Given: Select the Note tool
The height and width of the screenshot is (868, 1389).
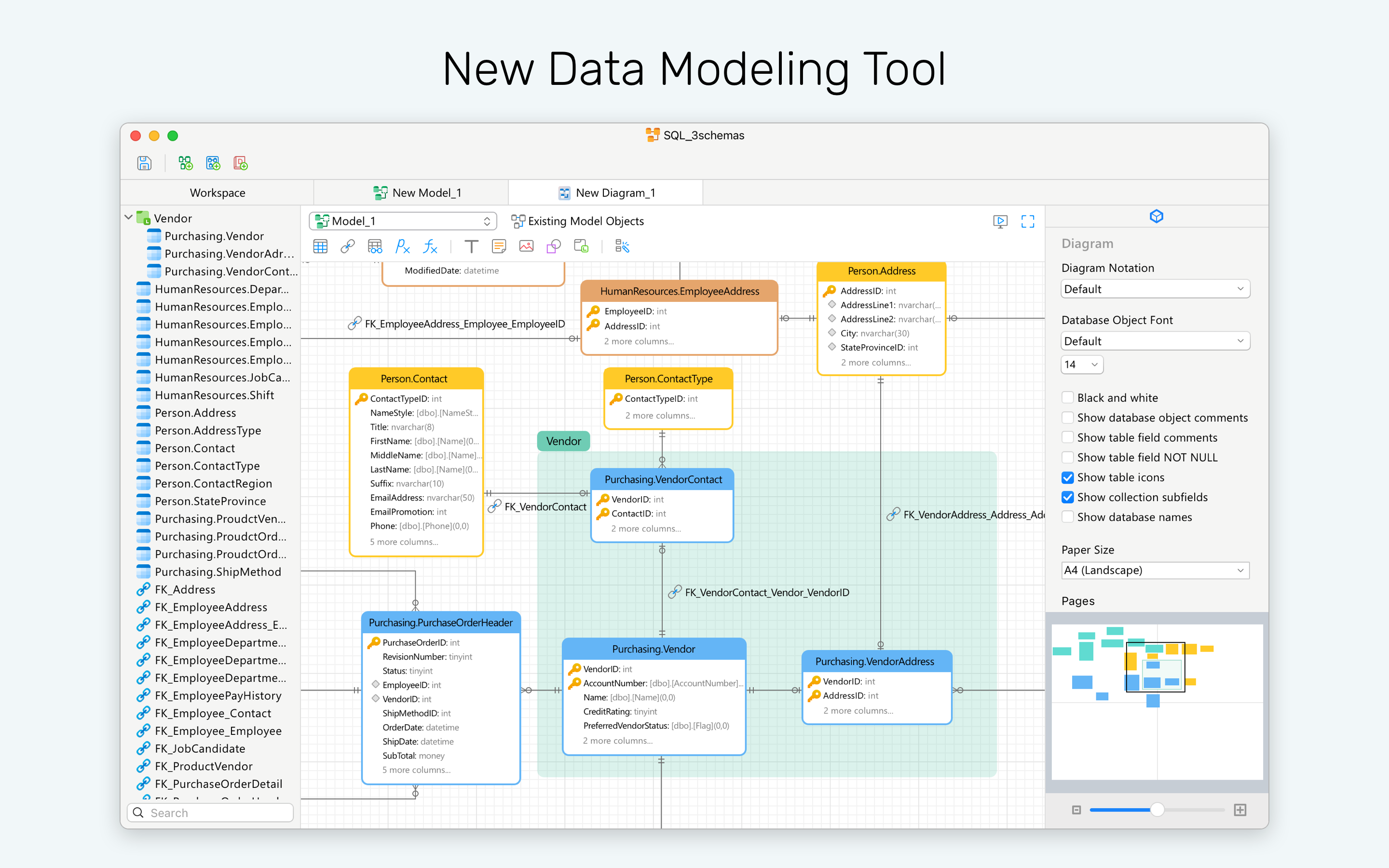Looking at the screenshot, I should click(x=499, y=246).
